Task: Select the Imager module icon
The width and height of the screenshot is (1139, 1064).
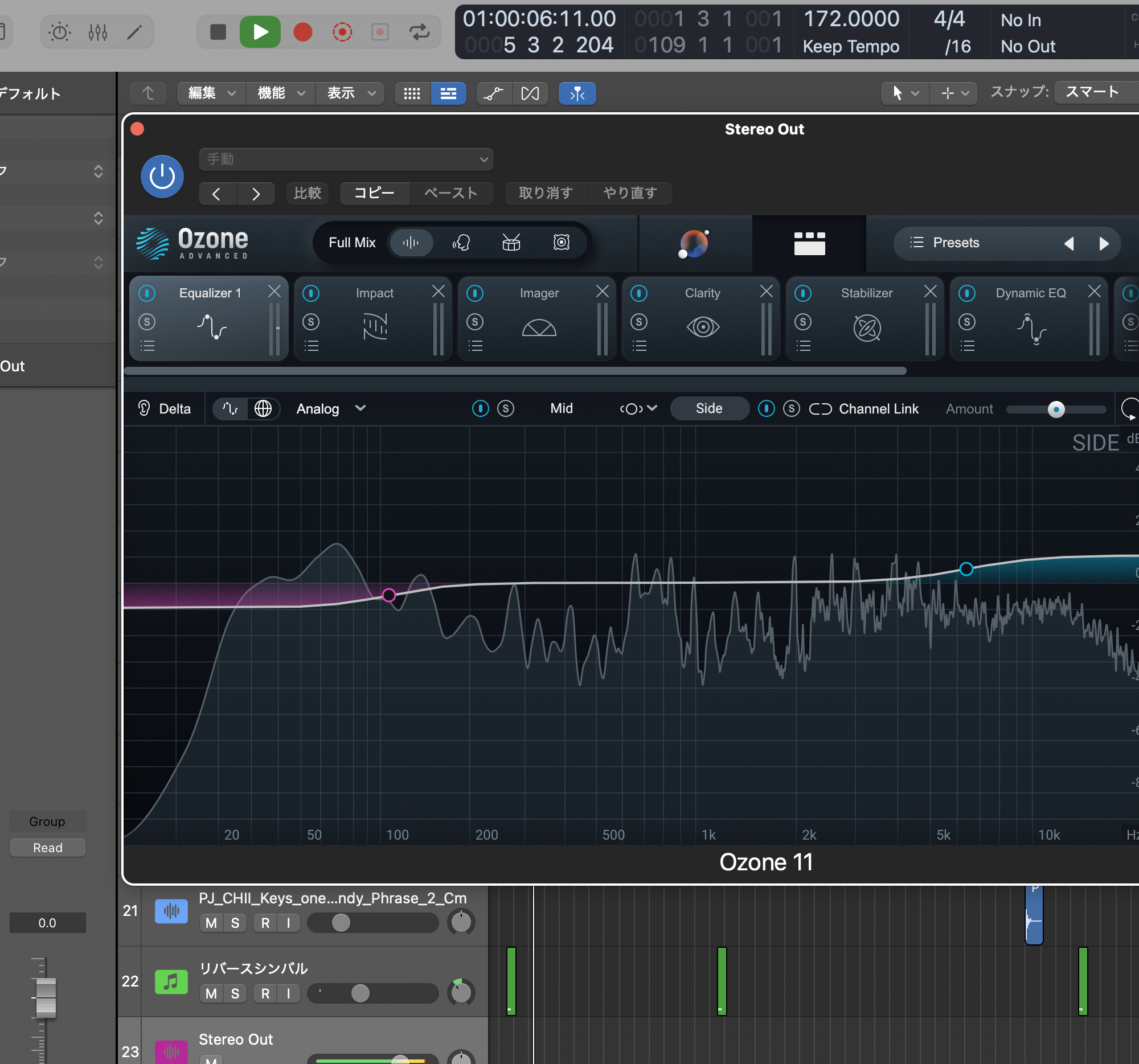Action: click(539, 327)
